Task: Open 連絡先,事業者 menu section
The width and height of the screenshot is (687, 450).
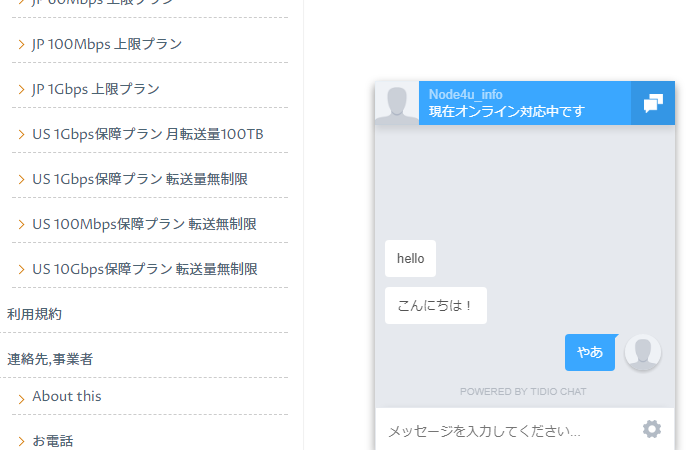Action: pyautogui.click(x=50, y=359)
